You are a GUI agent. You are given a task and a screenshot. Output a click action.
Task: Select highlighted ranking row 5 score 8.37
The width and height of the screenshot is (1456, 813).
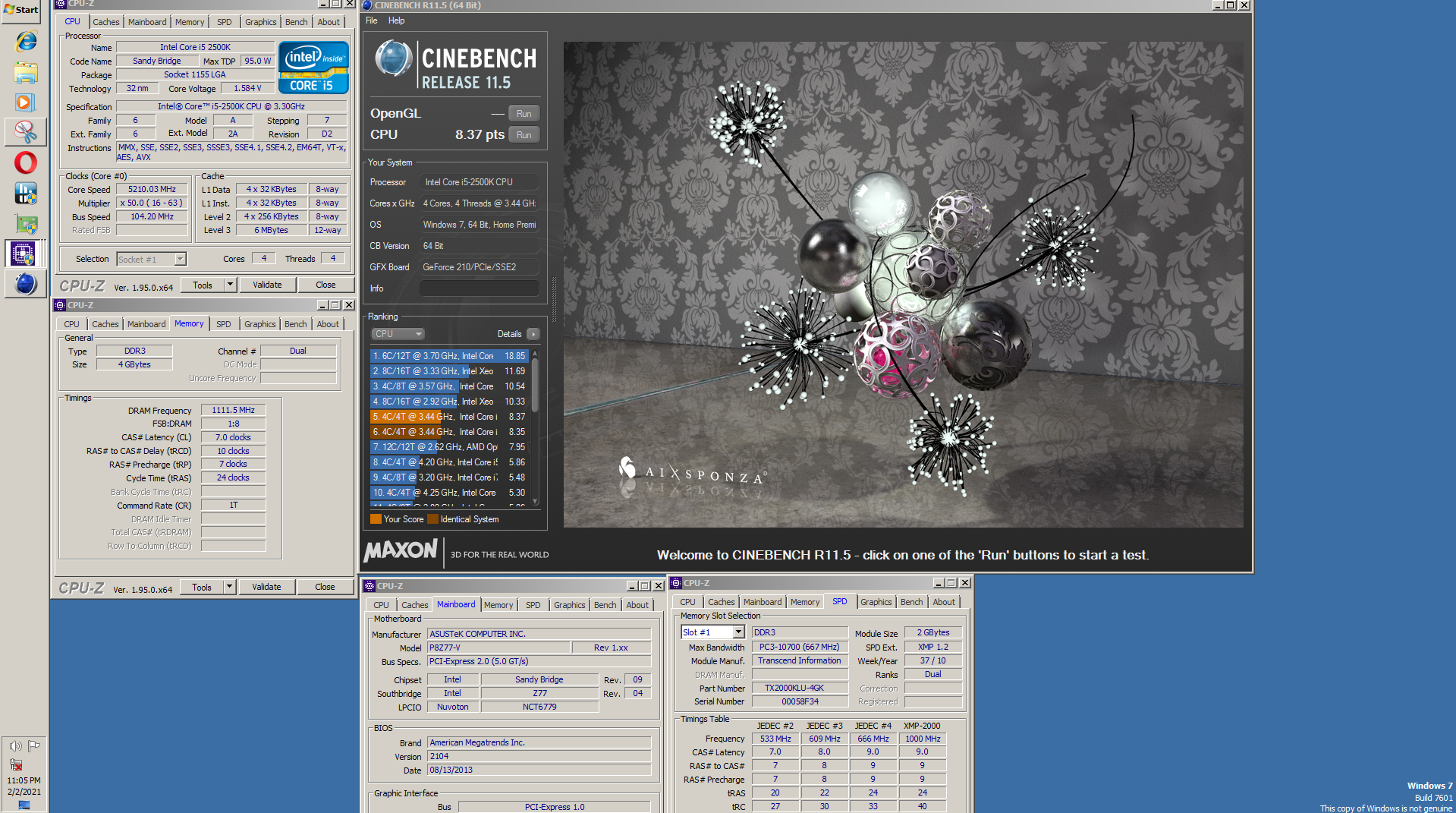coord(449,417)
